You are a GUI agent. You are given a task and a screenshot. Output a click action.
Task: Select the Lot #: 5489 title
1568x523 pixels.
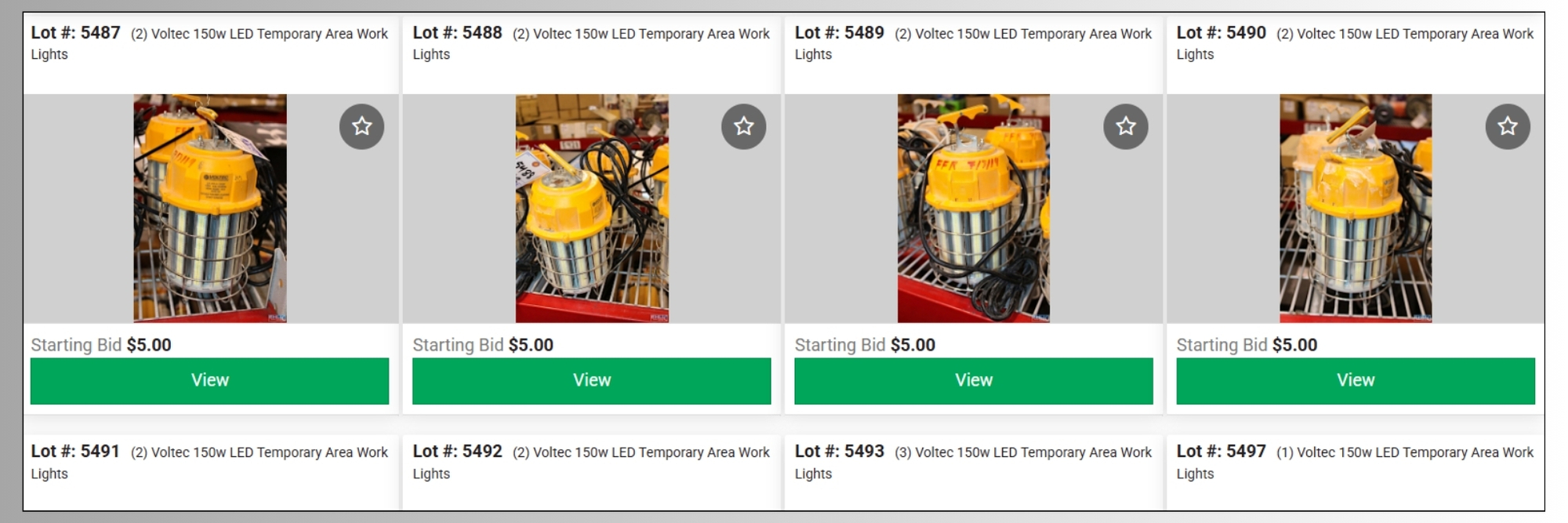click(x=973, y=43)
